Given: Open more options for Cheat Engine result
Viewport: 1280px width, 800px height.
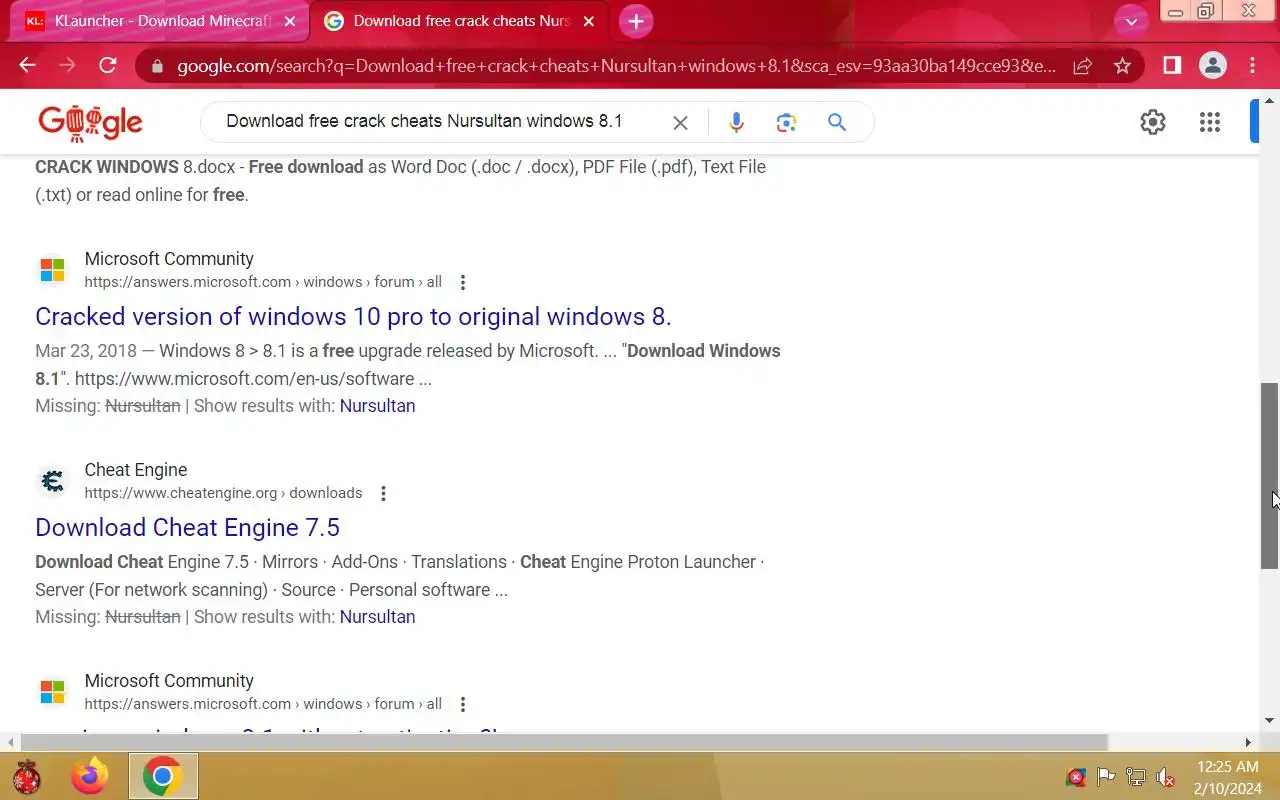Looking at the screenshot, I should tap(383, 493).
